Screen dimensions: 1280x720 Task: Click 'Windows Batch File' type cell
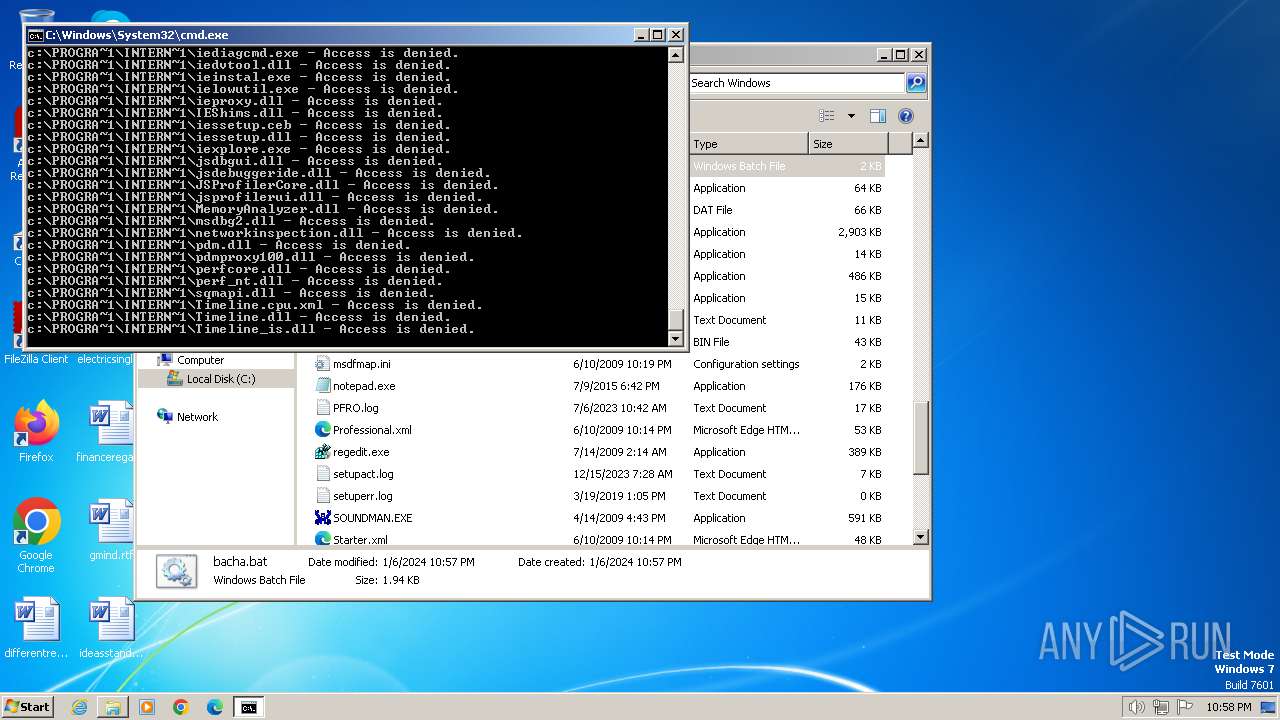(739, 166)
